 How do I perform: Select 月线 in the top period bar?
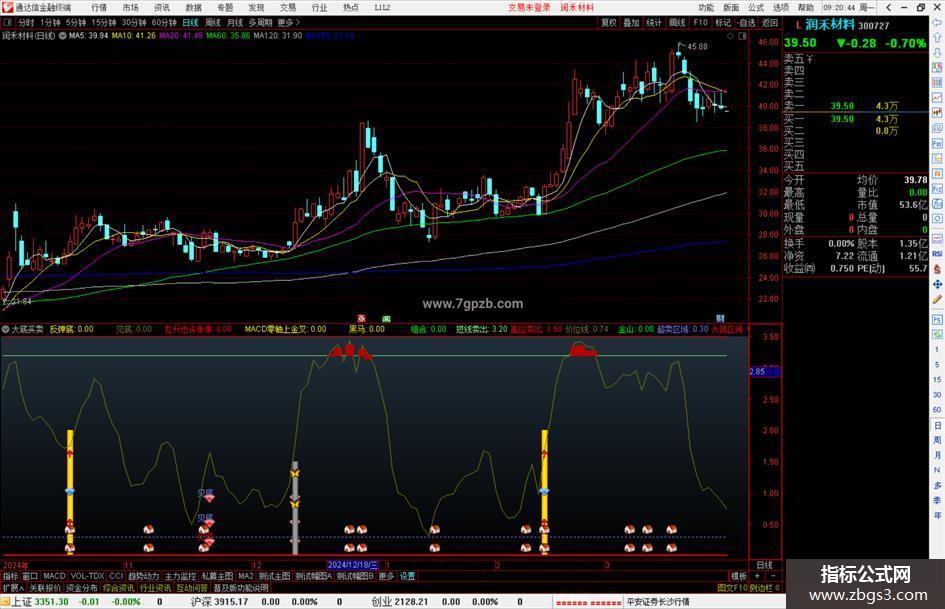pyautogui.click(x=235, y=23)
